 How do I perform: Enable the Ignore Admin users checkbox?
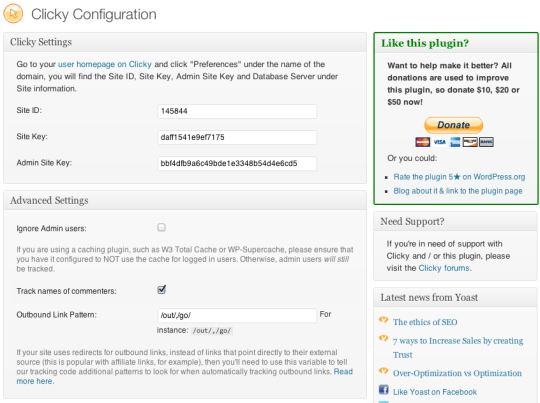click(161, 227)
